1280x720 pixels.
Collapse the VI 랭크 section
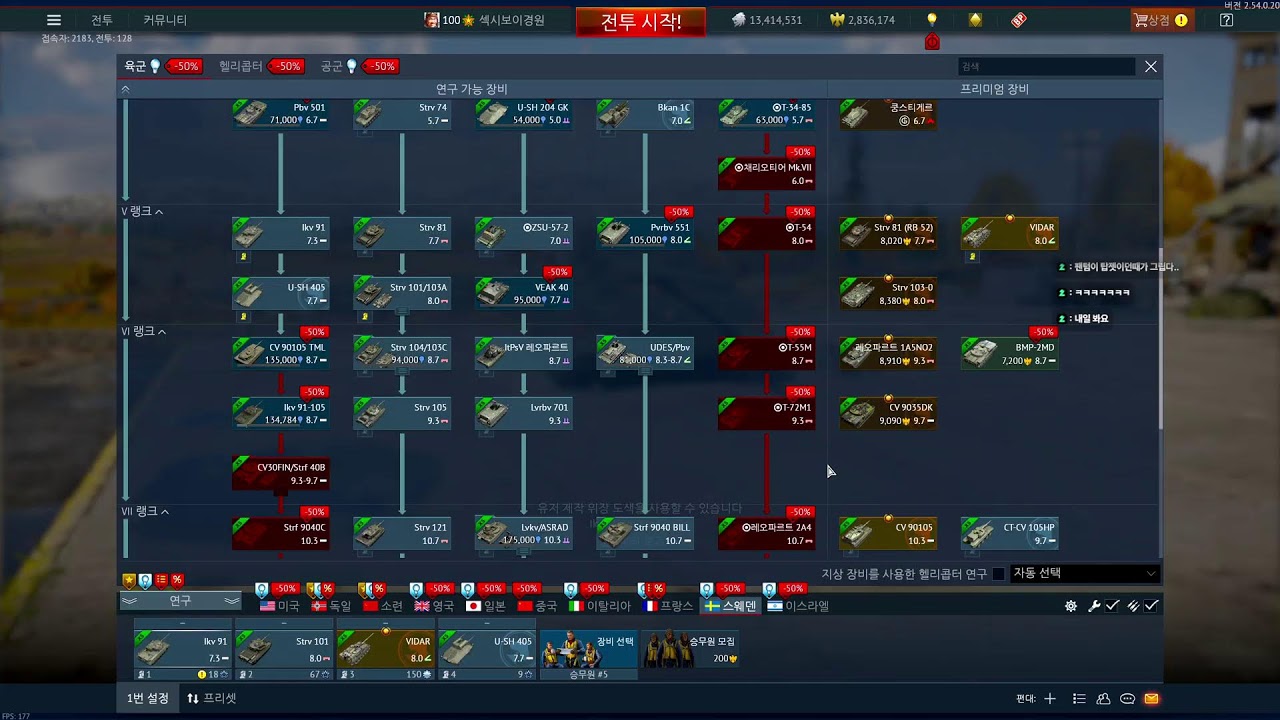(x=144, y=331)
